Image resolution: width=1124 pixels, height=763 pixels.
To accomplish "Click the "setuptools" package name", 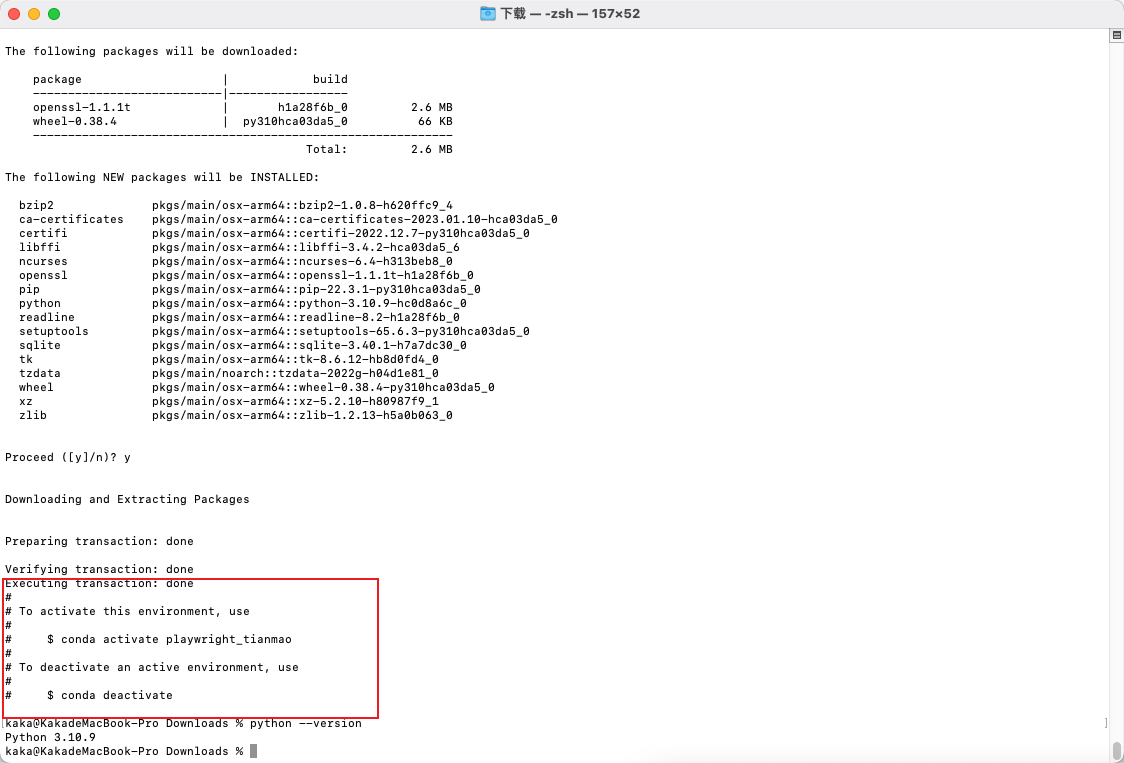I will coord(54,331).
